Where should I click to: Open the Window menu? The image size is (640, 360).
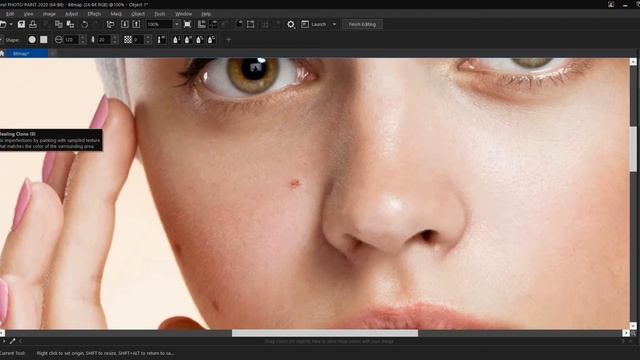pos(183,14)
